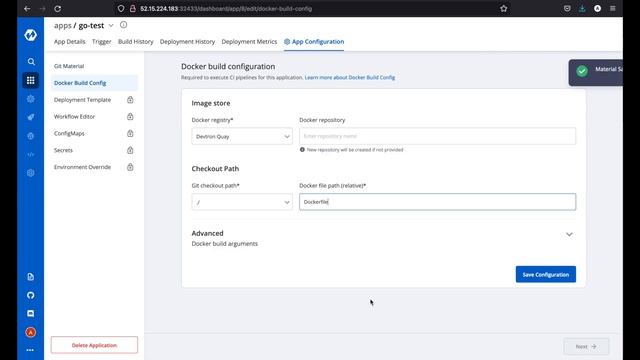
Task: Open Secrets in the config sidebar
Action: coord(63,150)
